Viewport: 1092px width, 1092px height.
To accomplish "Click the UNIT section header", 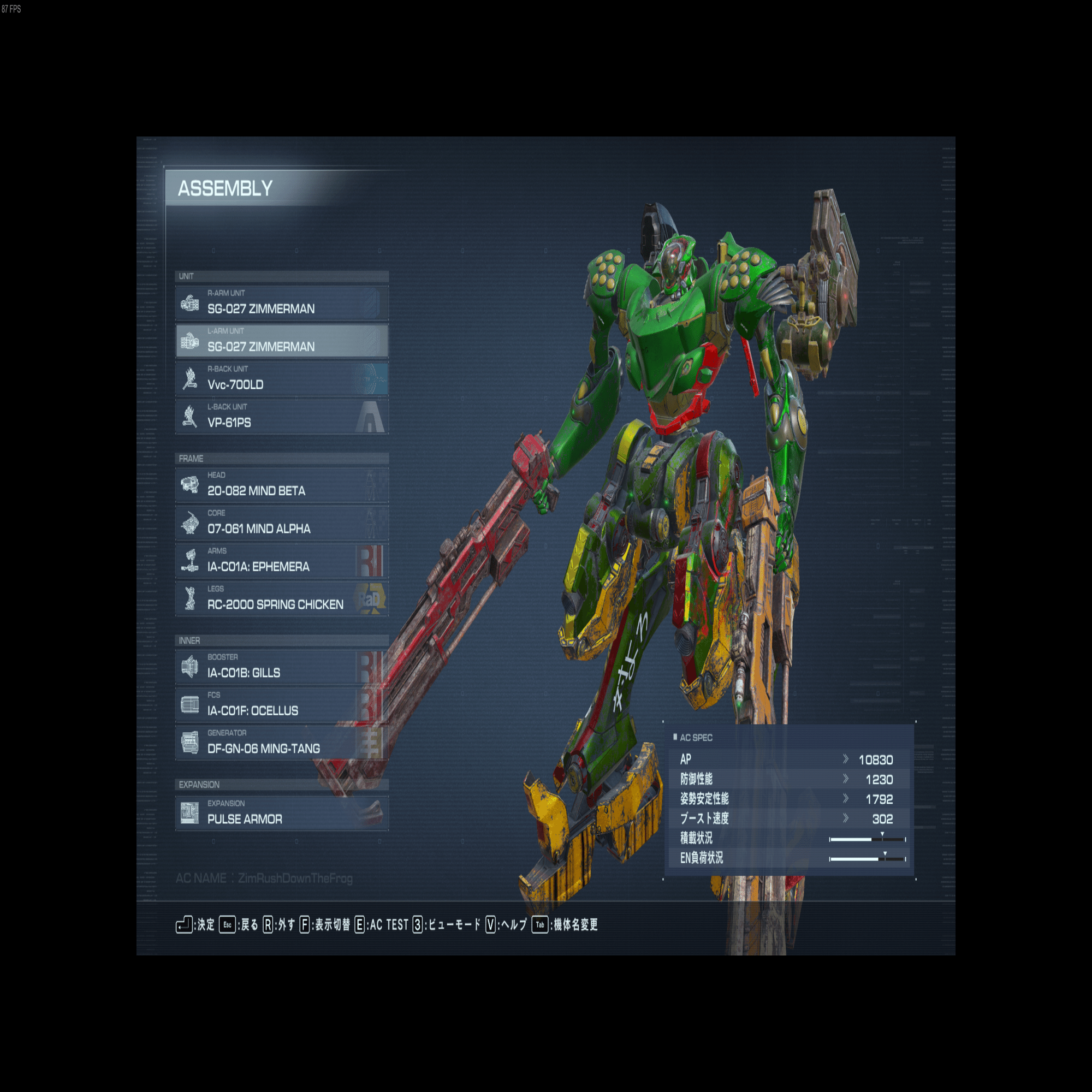I will pyautogui.click(x=282, y=276).
